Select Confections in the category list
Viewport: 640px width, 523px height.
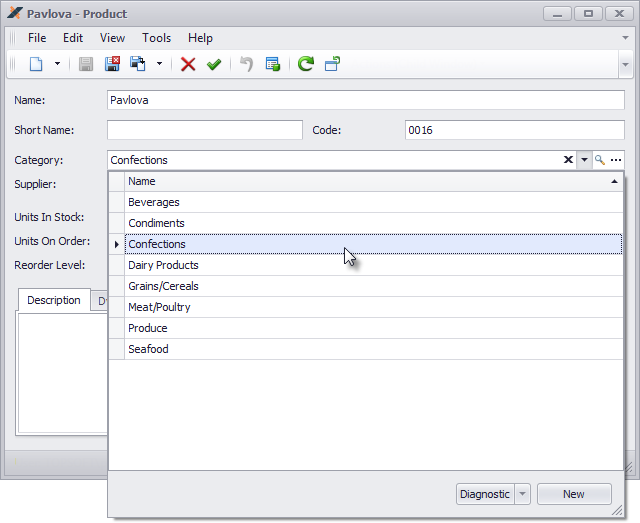373,244
